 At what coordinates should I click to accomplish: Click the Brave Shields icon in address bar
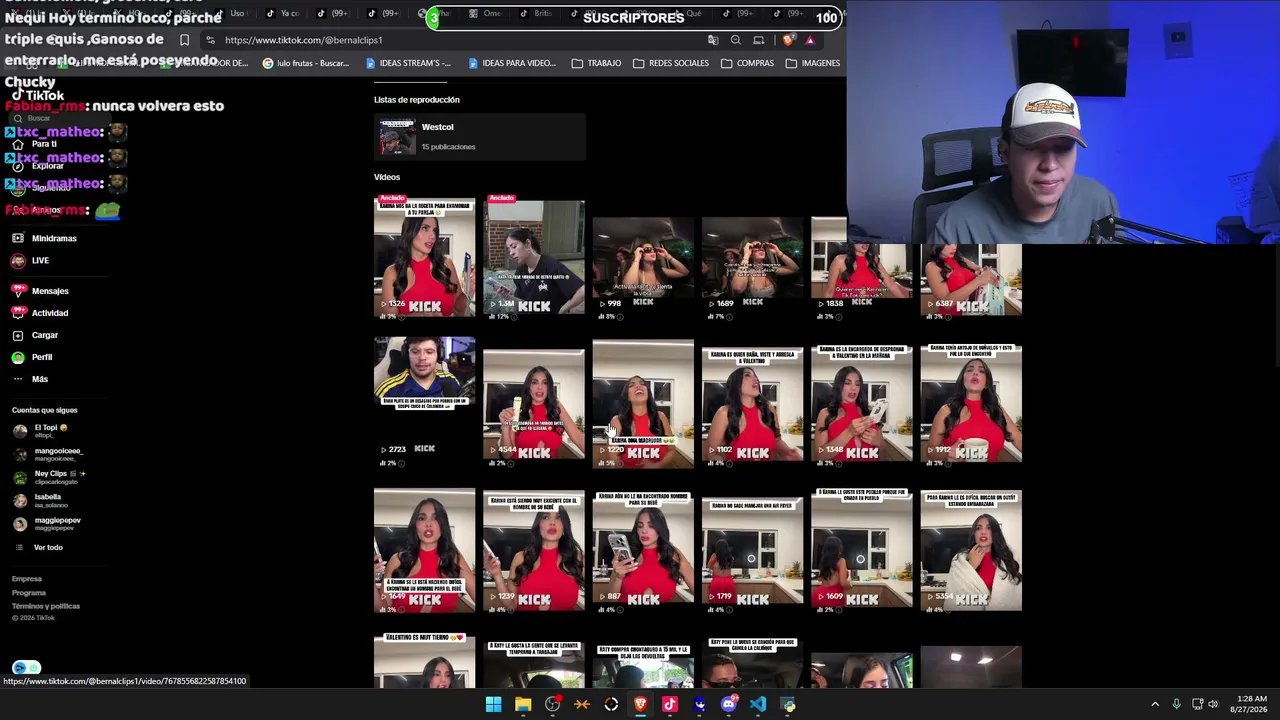(x=789, y=40)
